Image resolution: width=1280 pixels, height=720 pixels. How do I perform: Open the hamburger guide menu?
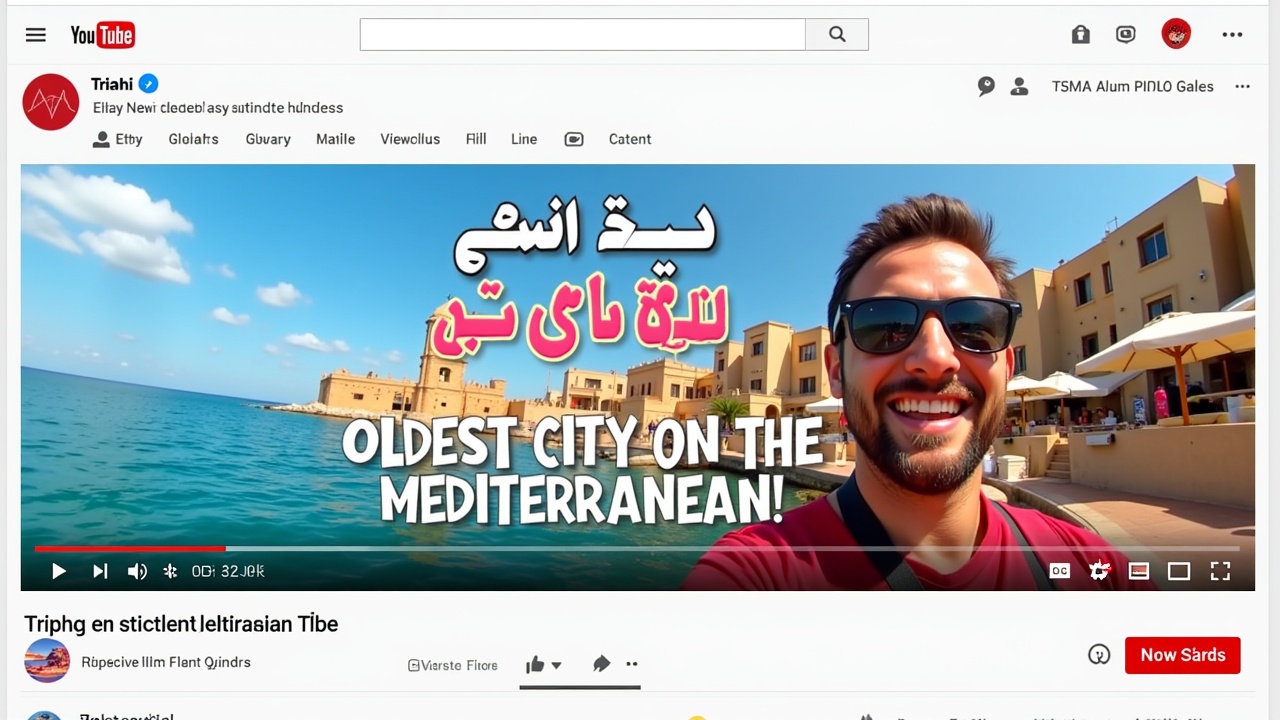tap(36, 35)
